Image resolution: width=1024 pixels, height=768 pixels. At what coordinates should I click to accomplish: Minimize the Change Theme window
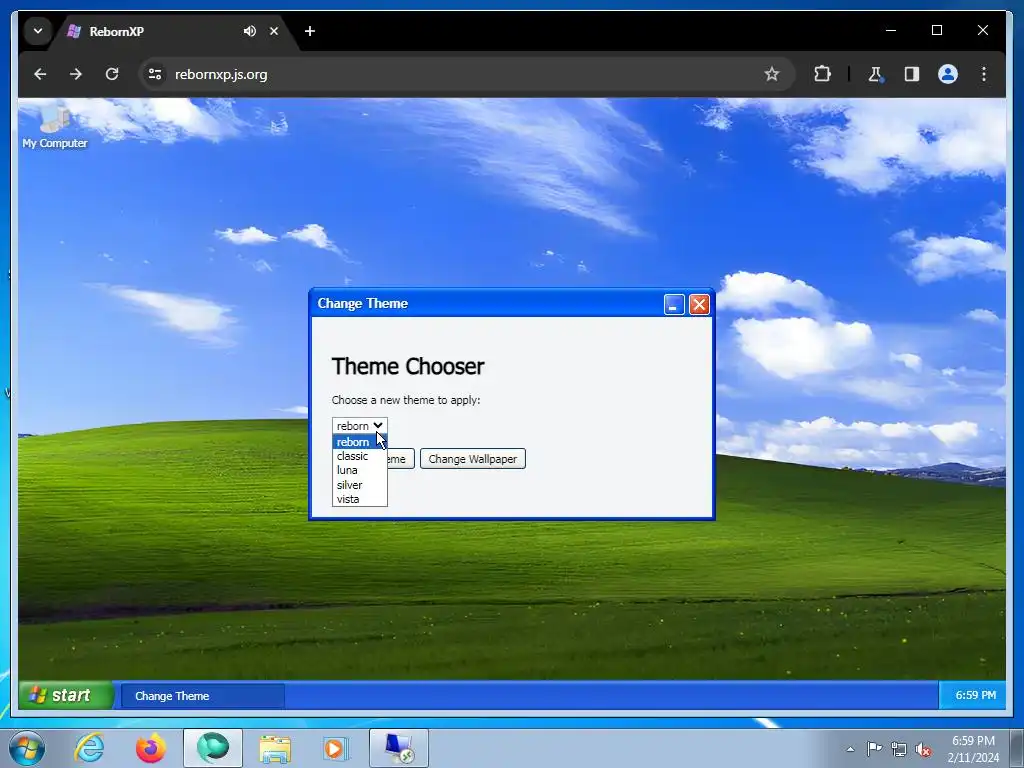point(674,304)
